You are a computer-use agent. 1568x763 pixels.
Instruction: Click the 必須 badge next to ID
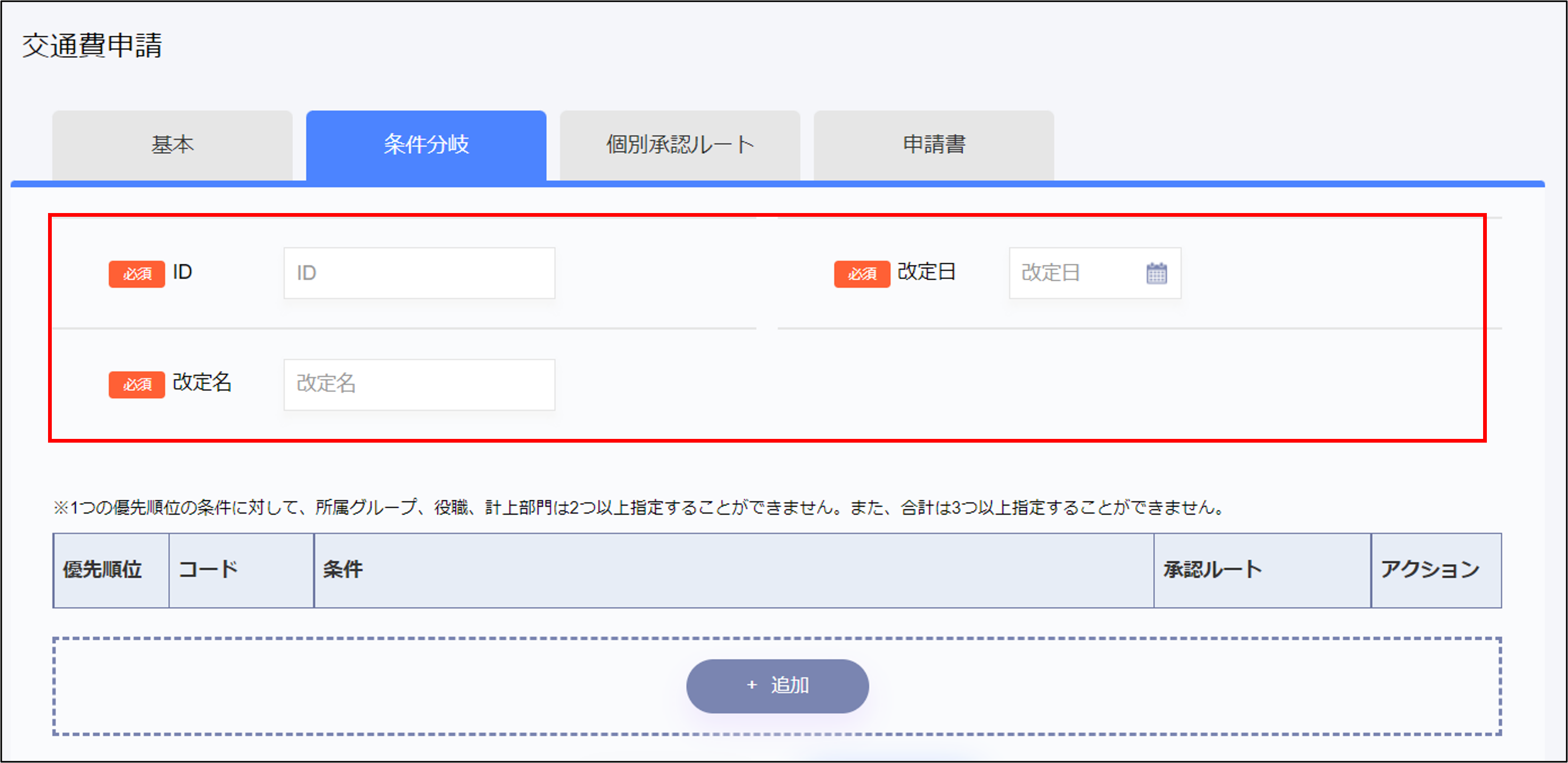tap(136, 274)
